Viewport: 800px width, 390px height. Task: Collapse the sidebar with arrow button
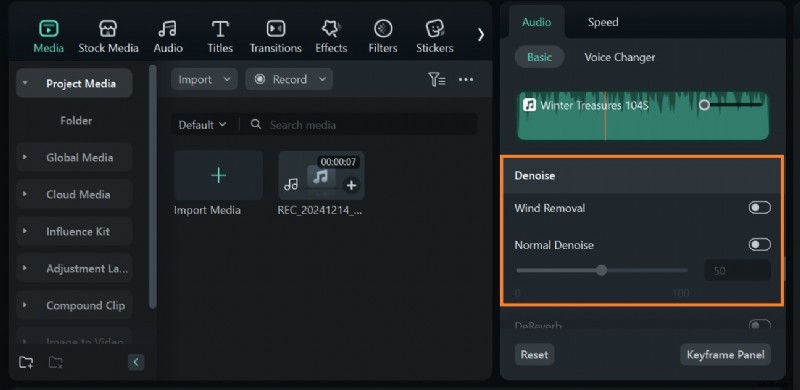click(136, 362)
